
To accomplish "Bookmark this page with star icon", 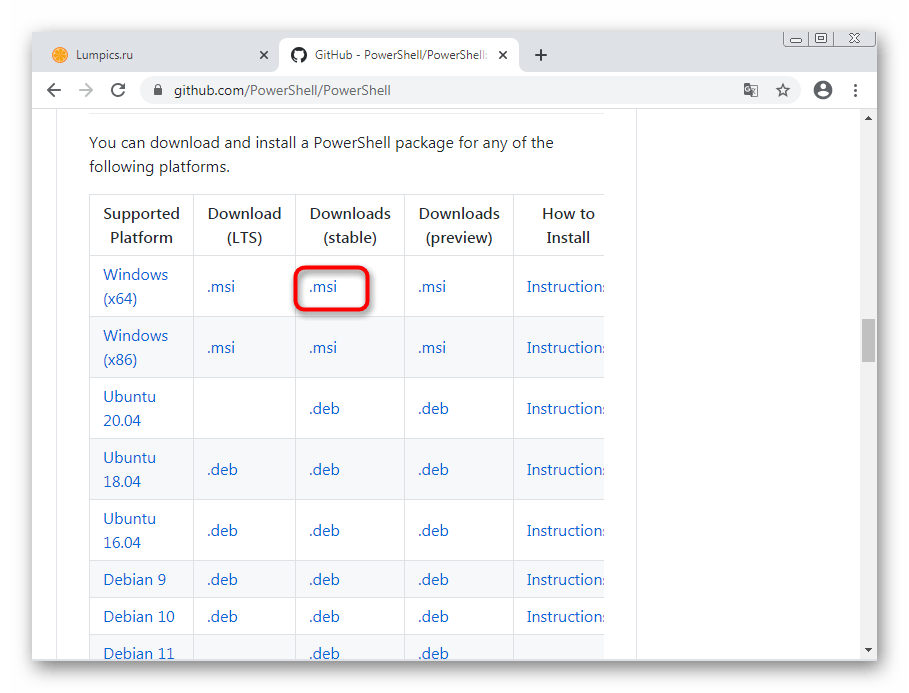I will [783, 90].
